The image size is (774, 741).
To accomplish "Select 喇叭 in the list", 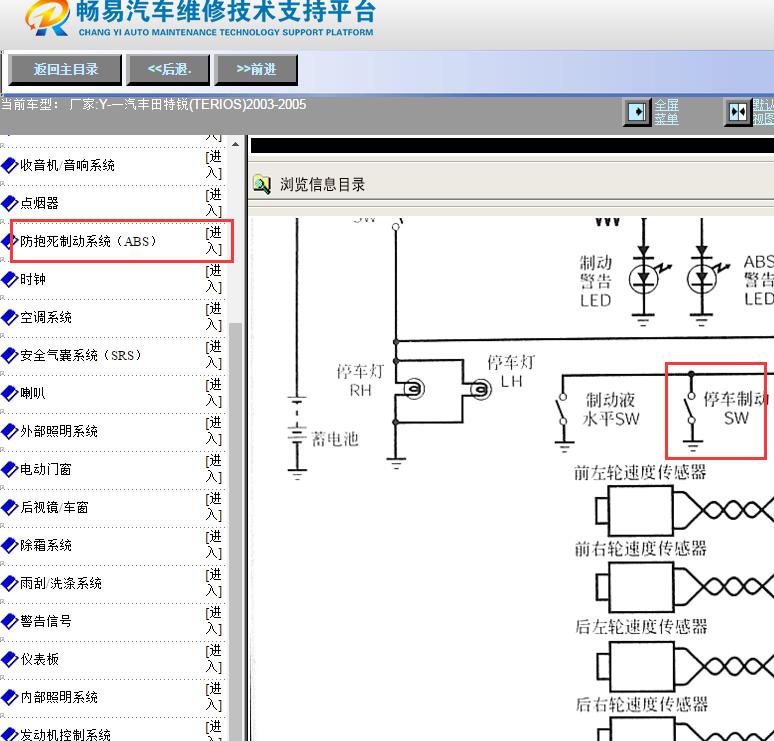I will click(33, 393).
